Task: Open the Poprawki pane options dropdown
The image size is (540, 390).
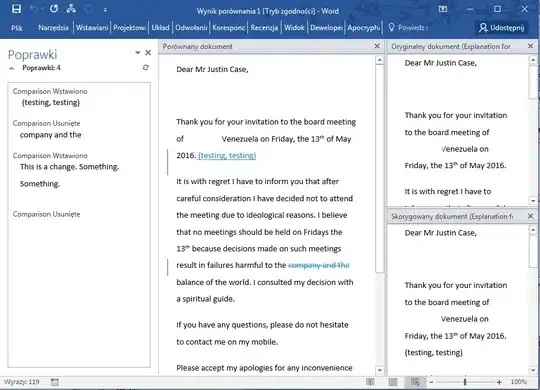Action: tap(137, 53)
